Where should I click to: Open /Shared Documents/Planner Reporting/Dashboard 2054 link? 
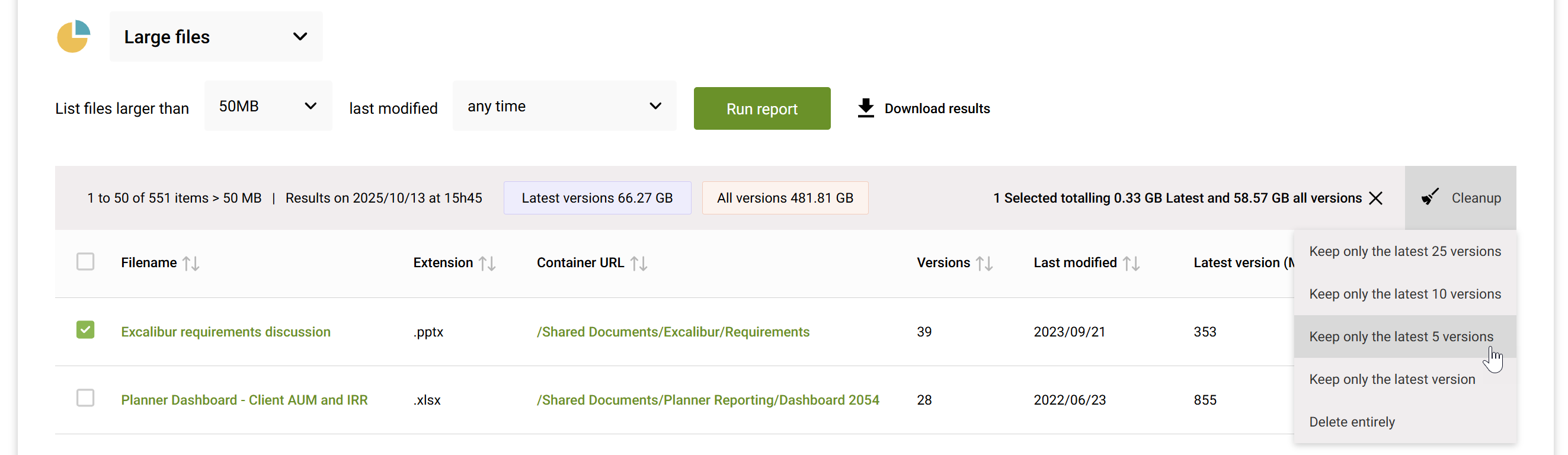tap(708, 400)
